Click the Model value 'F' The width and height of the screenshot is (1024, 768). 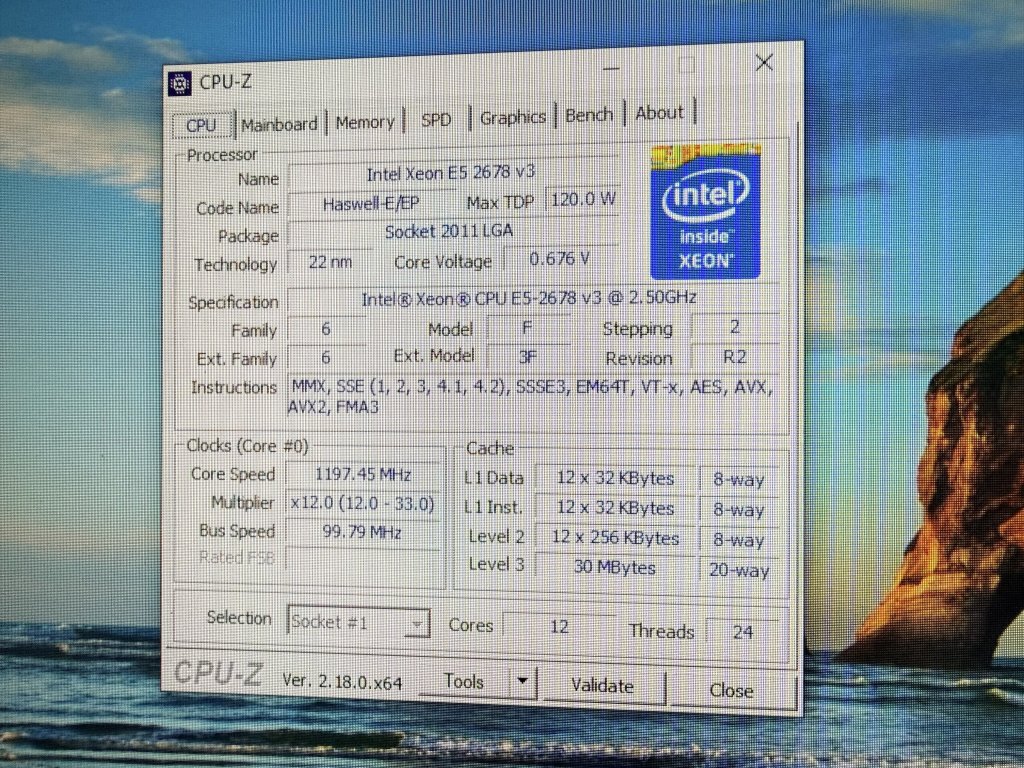pos(528,327)
